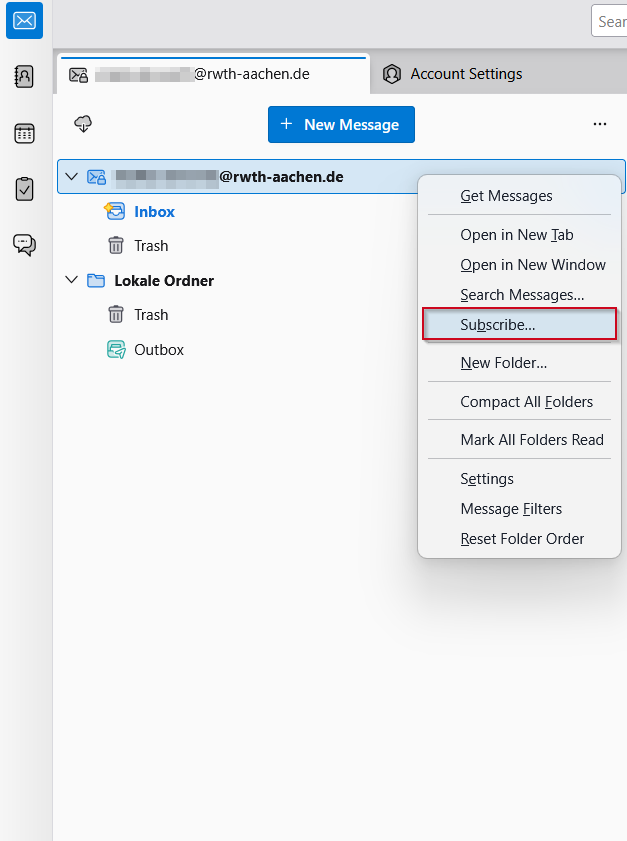Select the Outbox folder label

pos(159,350)
